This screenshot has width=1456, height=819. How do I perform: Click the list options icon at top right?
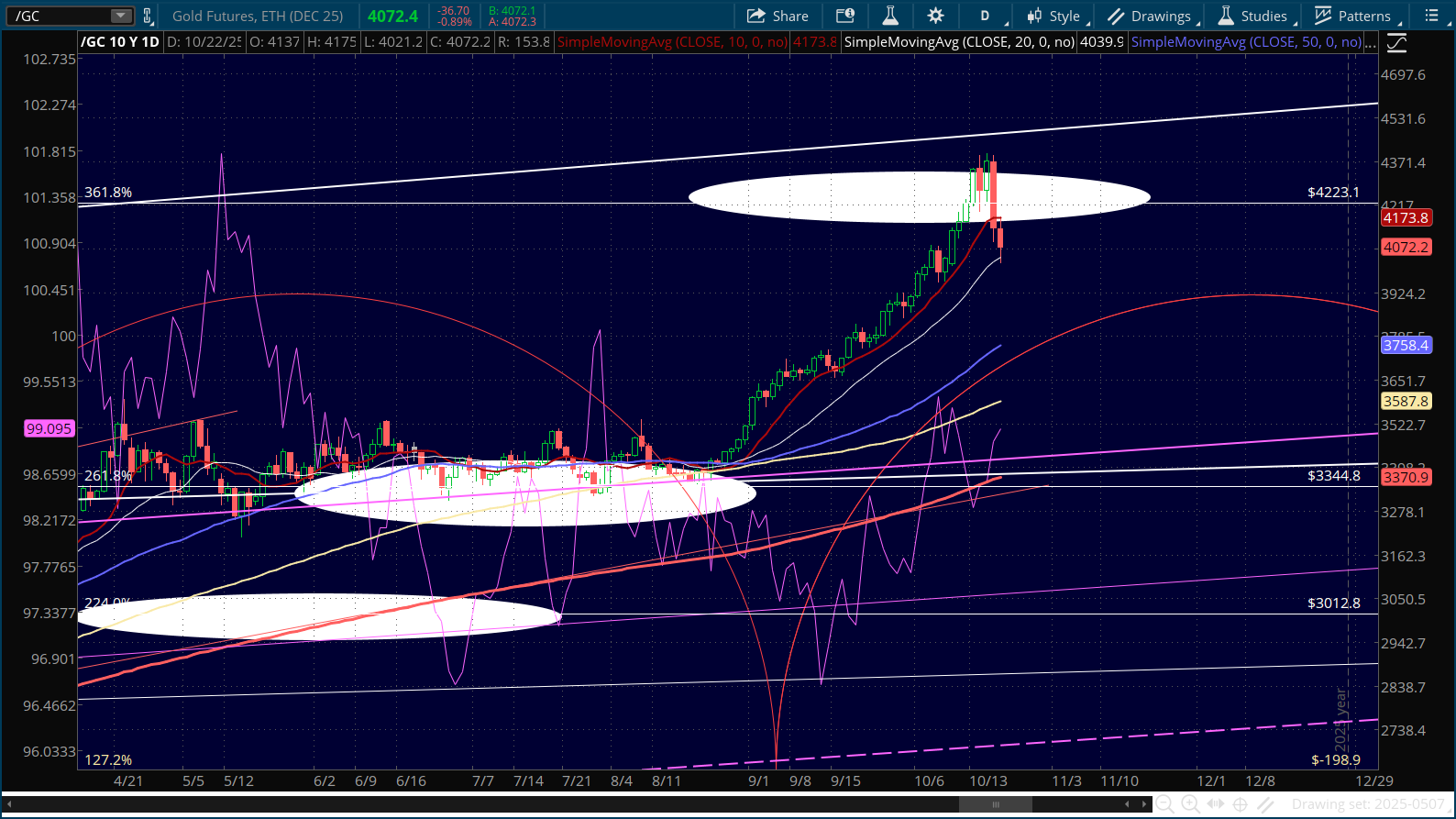tap(1431, 16)
